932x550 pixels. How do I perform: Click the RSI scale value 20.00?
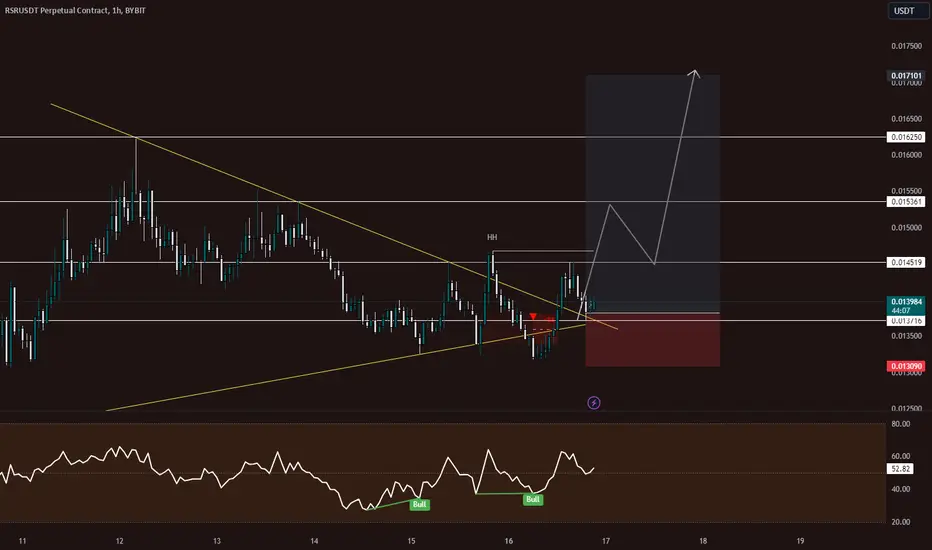point(900,522)
